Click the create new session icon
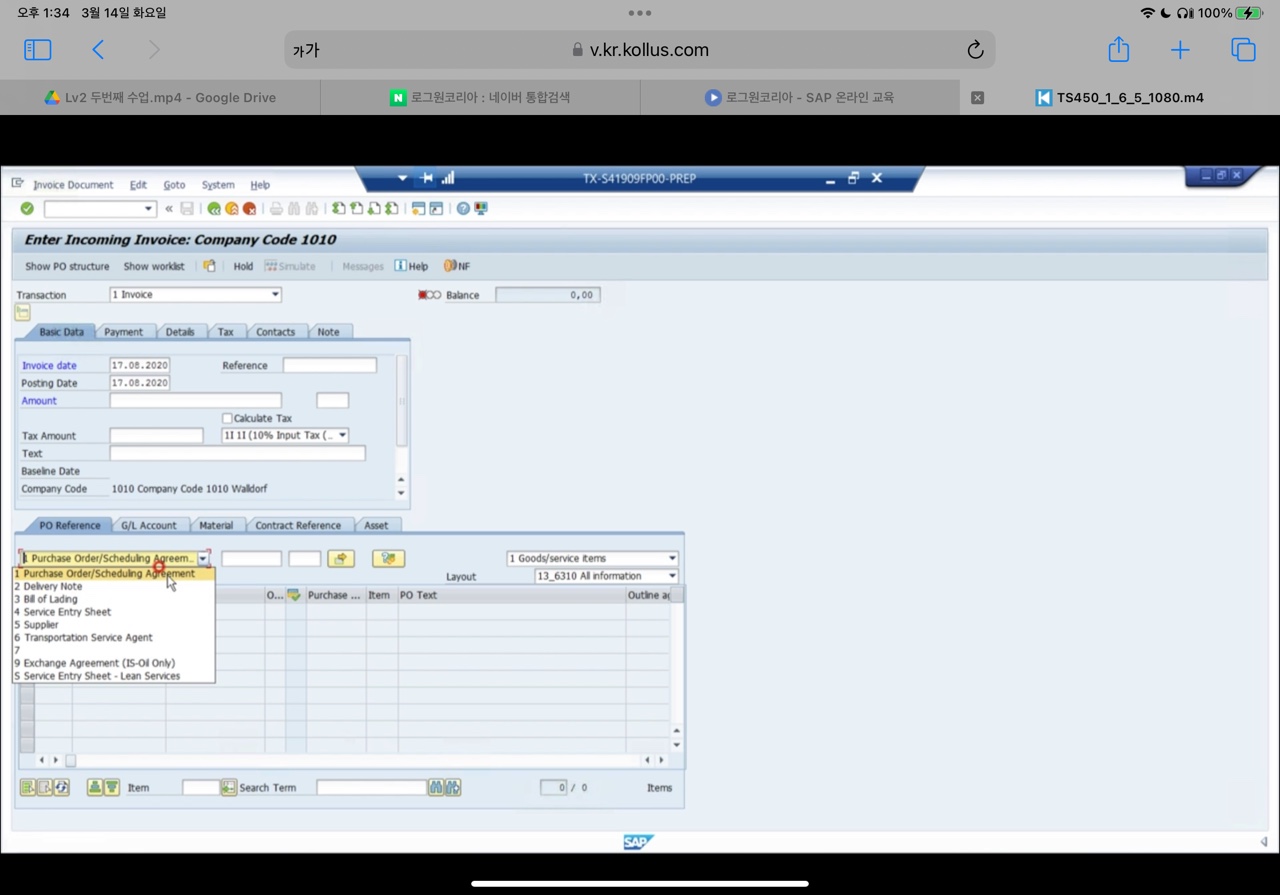Image resolution: width=1280 pixels, height=895 pixels. click(x=419, y=208)
